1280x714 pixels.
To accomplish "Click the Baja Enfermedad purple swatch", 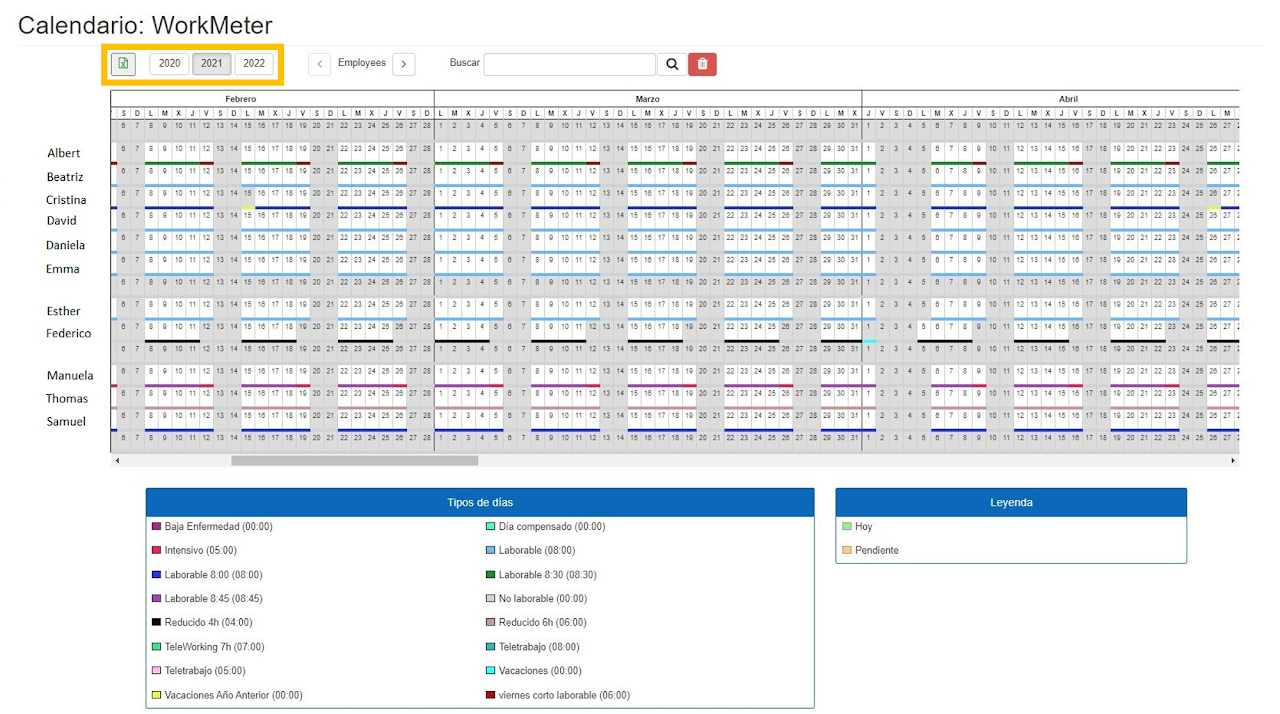I will tap(156, 527).
